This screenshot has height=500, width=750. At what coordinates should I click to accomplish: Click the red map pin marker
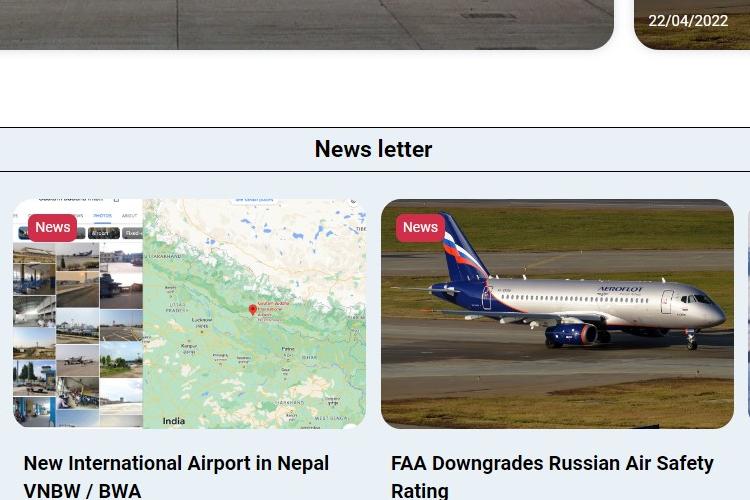[x=253, y=310]
